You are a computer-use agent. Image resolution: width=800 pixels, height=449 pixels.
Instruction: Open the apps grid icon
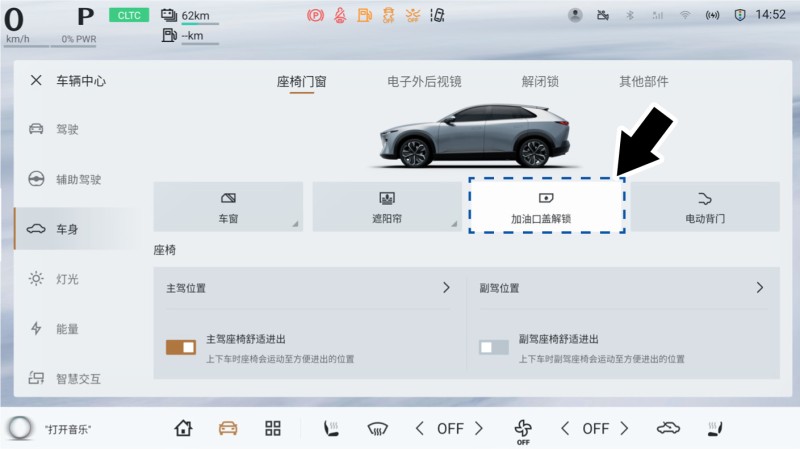tap(273, 428)
